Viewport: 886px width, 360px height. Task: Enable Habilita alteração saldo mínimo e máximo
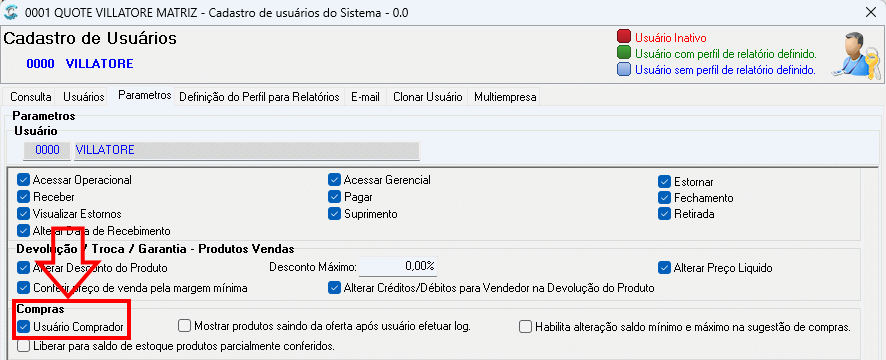[x=525, y=327]
